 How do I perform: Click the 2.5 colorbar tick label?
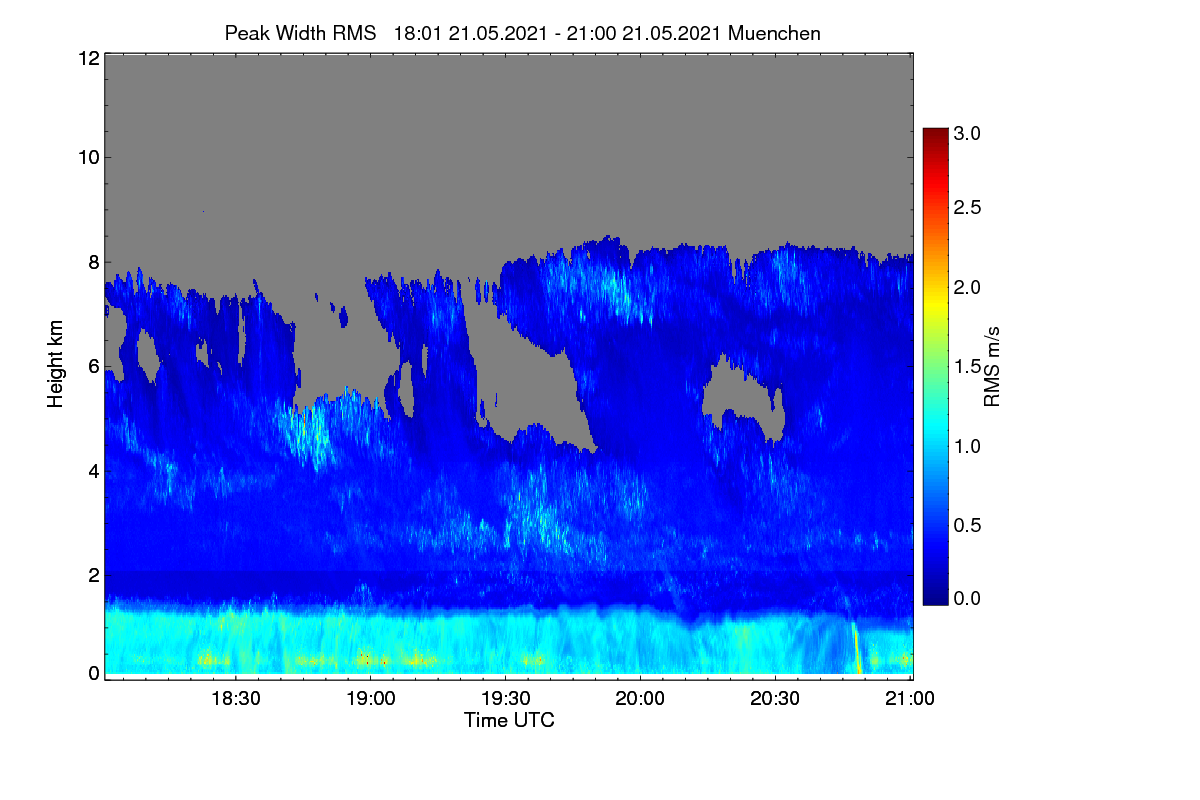tap(967, 207)
